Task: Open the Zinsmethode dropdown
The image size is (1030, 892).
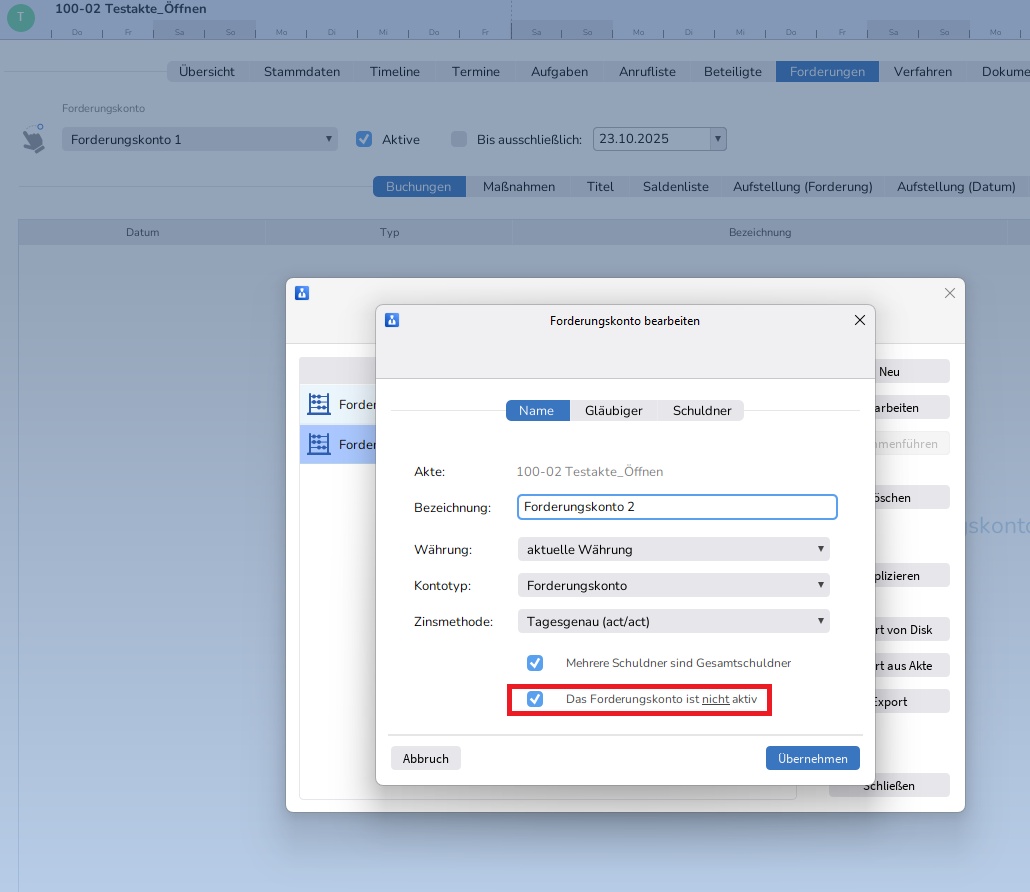Action: pyautogui.click(x=673, y=621)
